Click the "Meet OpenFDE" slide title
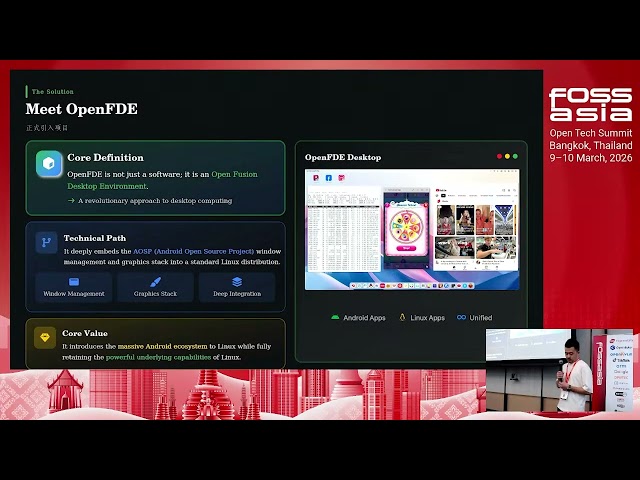Viewport: 640px width, 480px height. 82,109
